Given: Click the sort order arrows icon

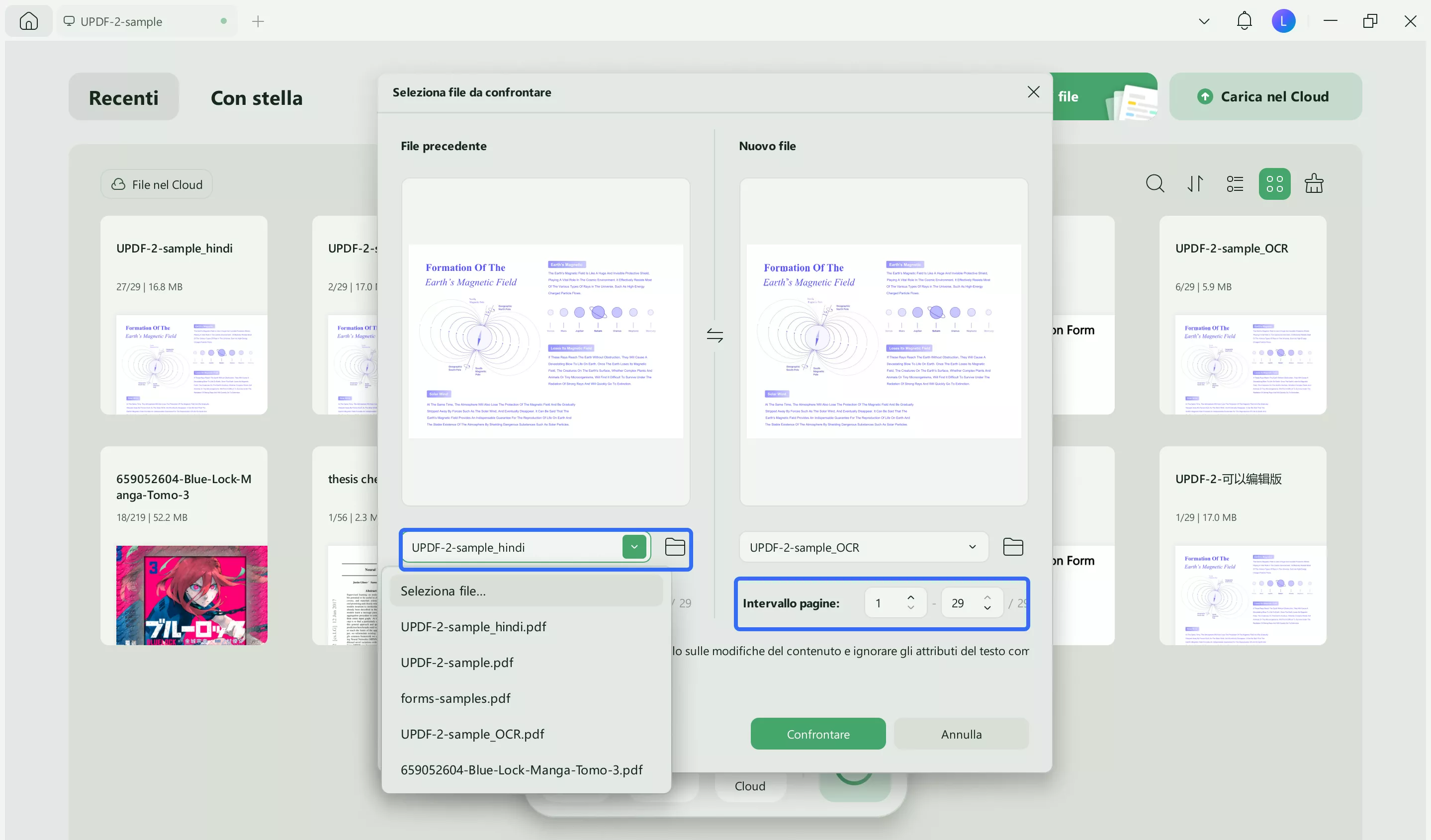Looking at the screenshot, I should pos(1195,184).
